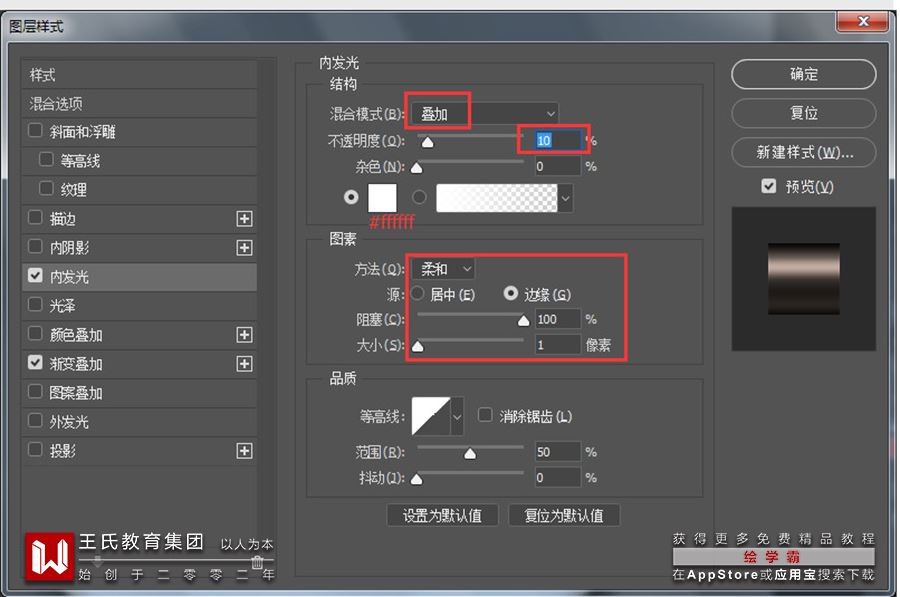Click the 确定 button
This screenshot has height=597, width=900.
pyautogui.click(x=804, y=74)
